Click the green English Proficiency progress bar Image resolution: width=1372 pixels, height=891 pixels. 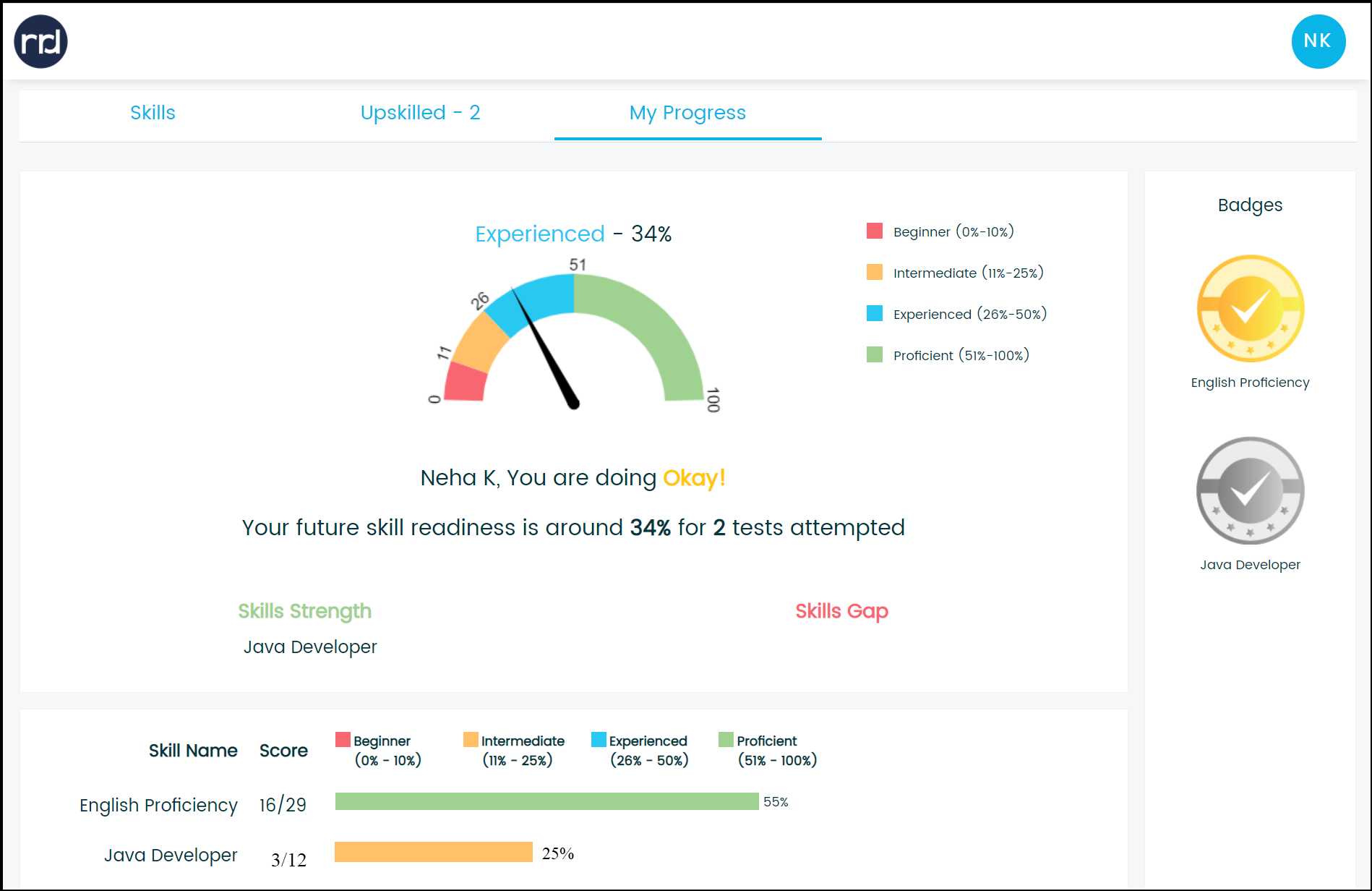pyautogui.click(x=546, y=801)
